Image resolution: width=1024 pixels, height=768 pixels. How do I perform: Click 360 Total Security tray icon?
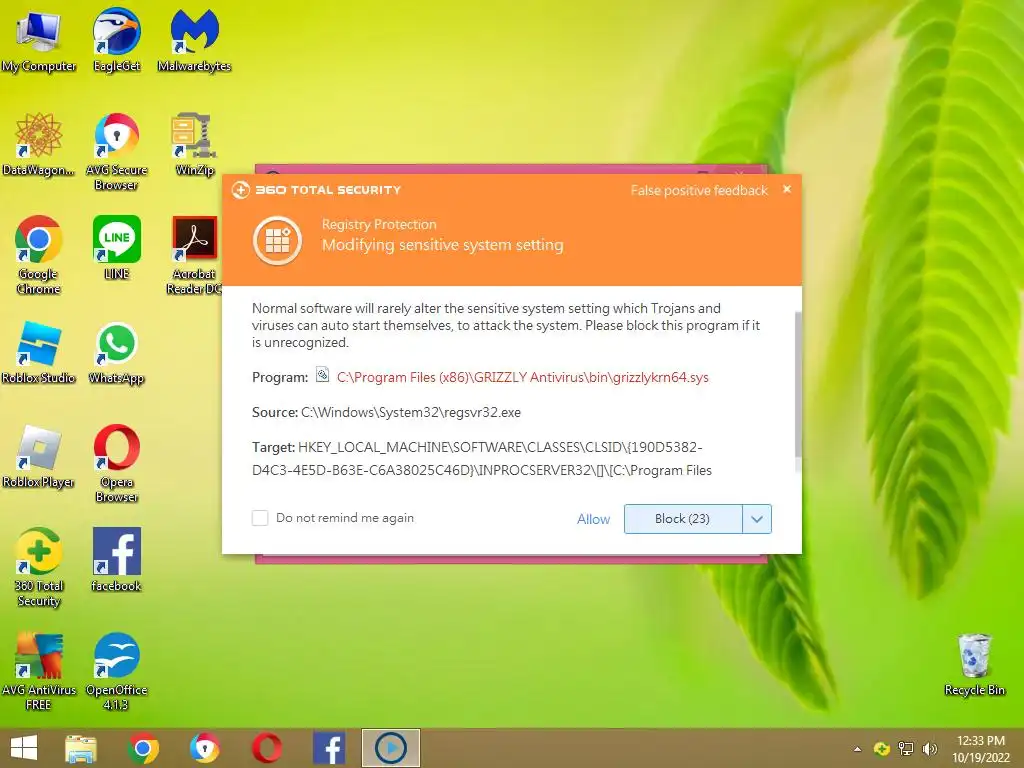pyautogui.click(x=882, y=748)
